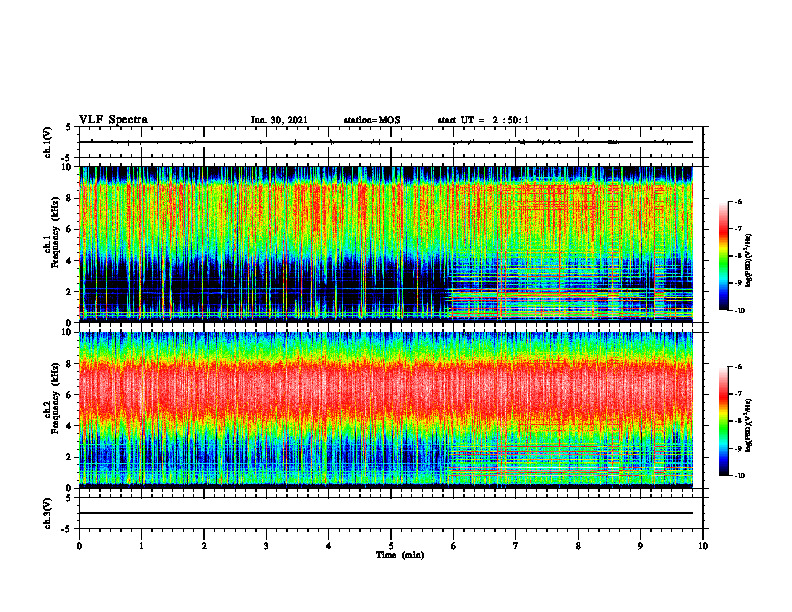Click the ch.1 spectrogram color scale bar

coord(723,256)
